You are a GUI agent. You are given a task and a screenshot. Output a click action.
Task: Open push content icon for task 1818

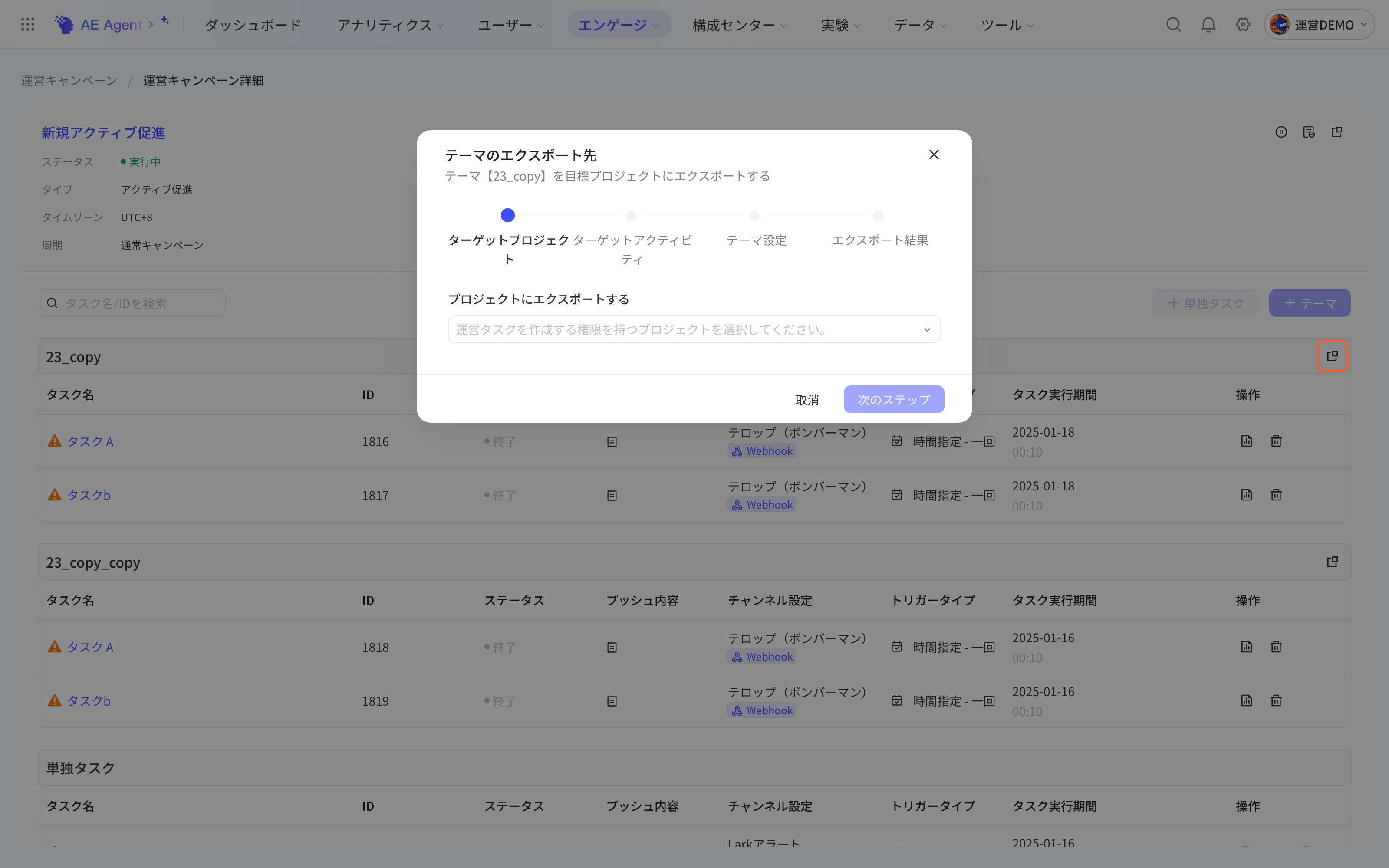click(x=612, y=648)
